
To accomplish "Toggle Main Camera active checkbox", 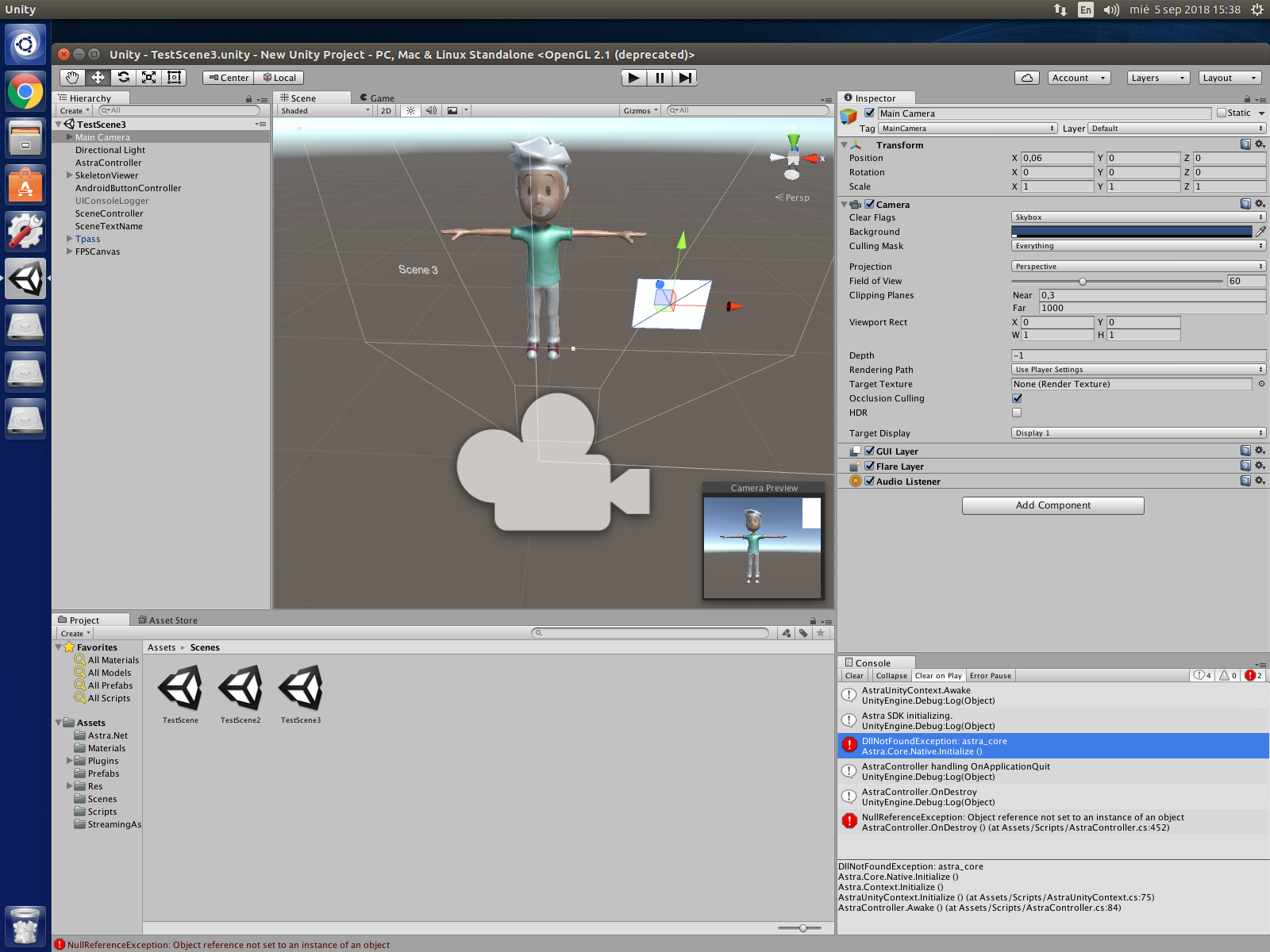I will tap(869, 113).
